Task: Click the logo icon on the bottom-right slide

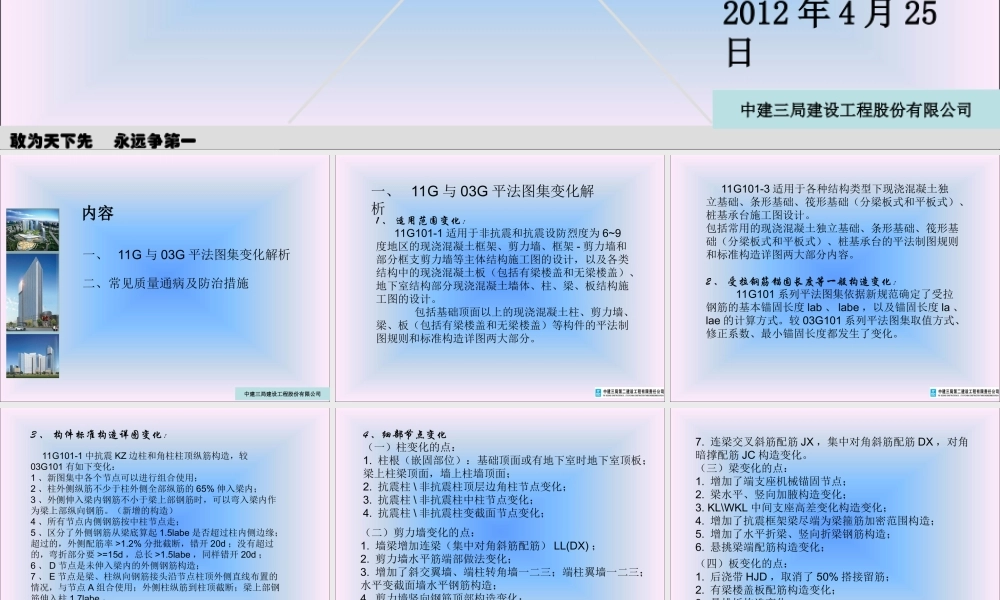Action: pos(932,390)
